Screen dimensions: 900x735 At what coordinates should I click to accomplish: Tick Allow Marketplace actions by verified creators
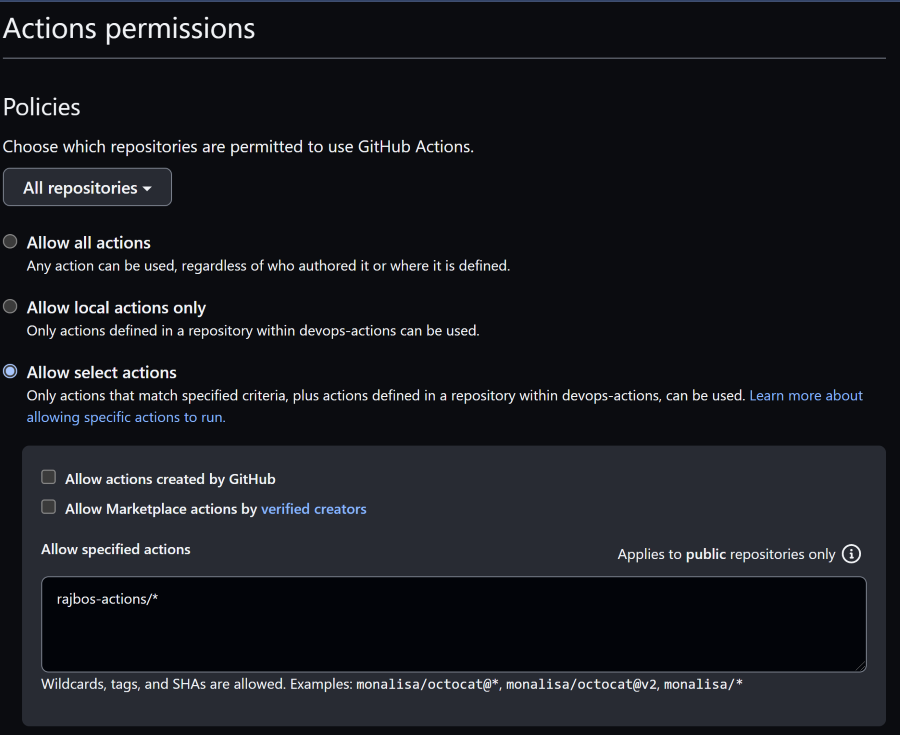(x=49, y=507)
